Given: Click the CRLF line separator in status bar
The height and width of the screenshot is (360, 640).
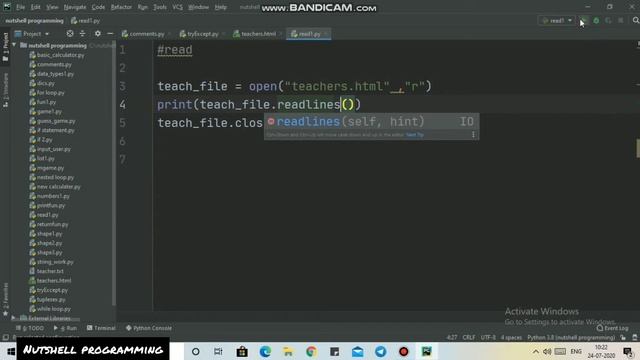Looking at the screenshot, I should click(469, 338).
